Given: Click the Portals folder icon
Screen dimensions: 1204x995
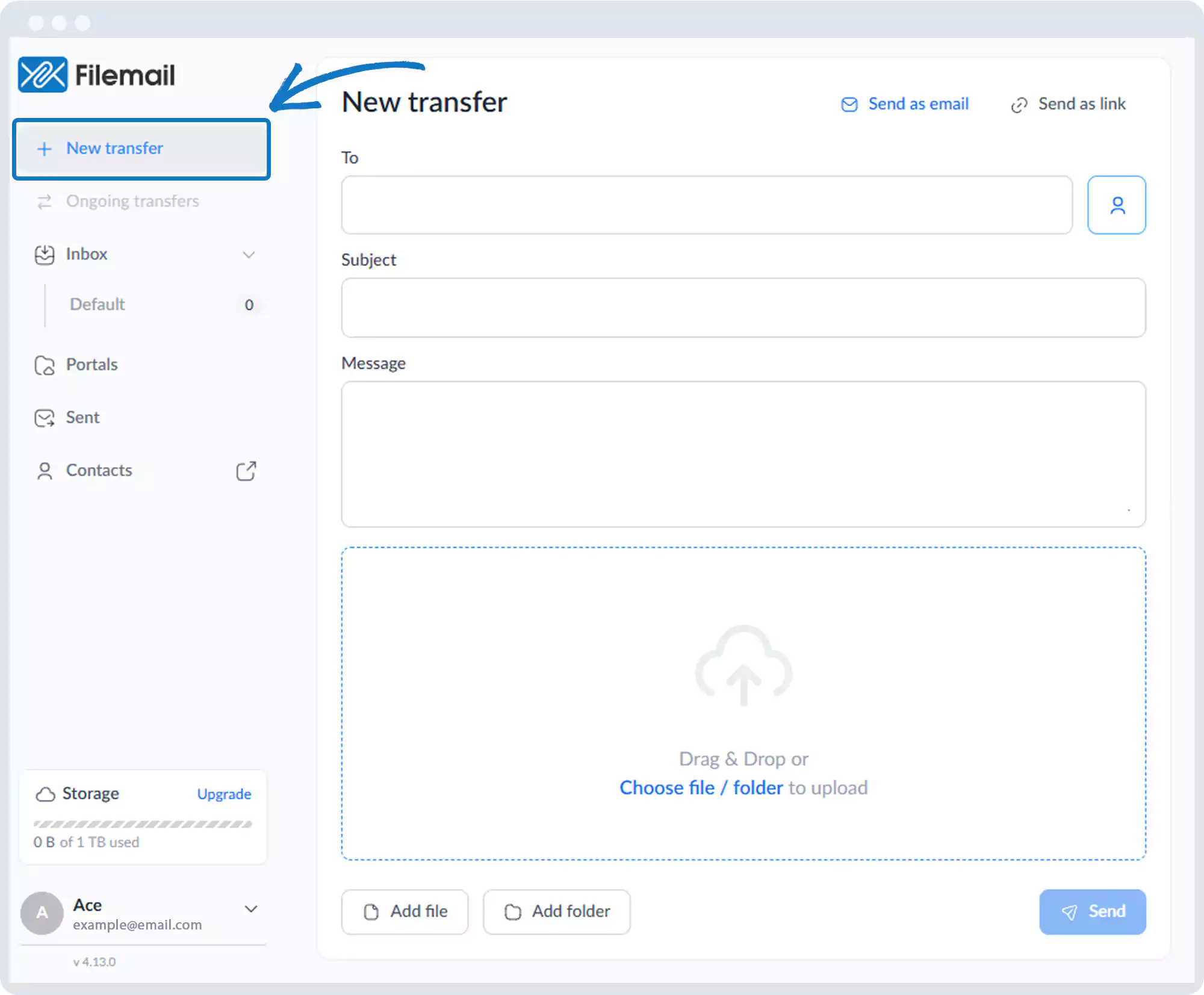Looking at the screenshot, I should coord(45,365).
